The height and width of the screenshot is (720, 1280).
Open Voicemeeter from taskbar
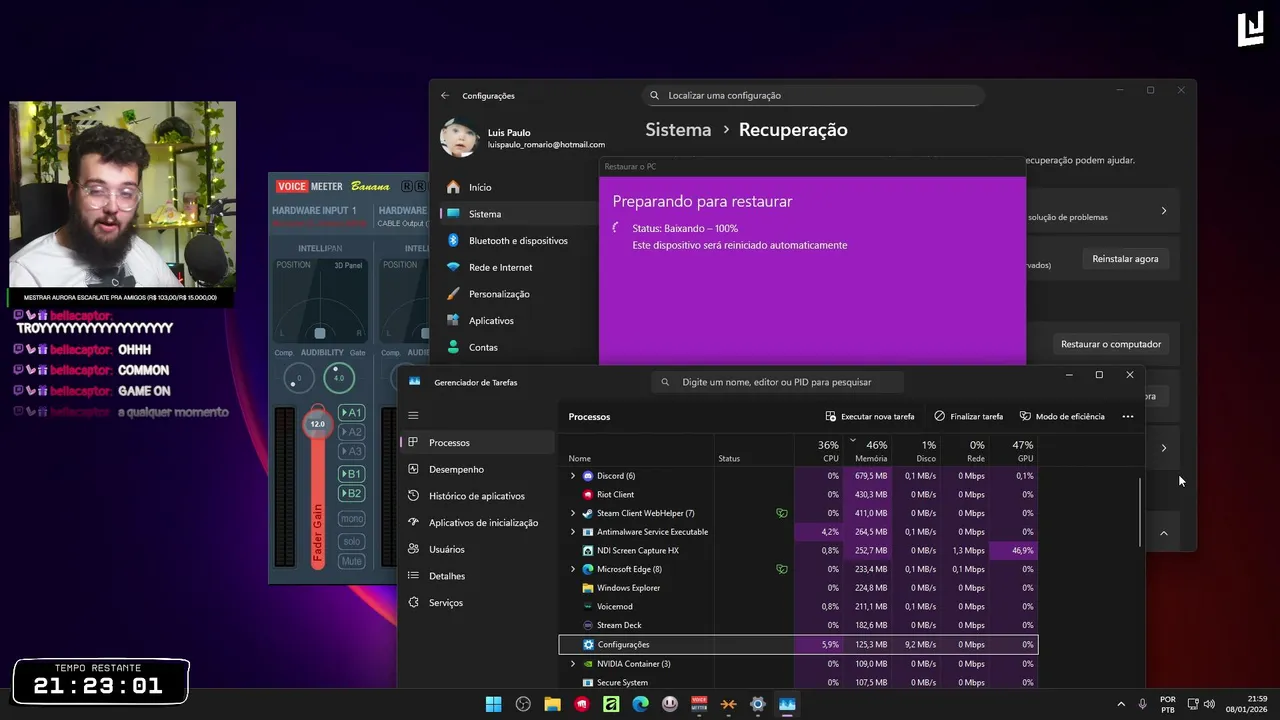point(699,704)
